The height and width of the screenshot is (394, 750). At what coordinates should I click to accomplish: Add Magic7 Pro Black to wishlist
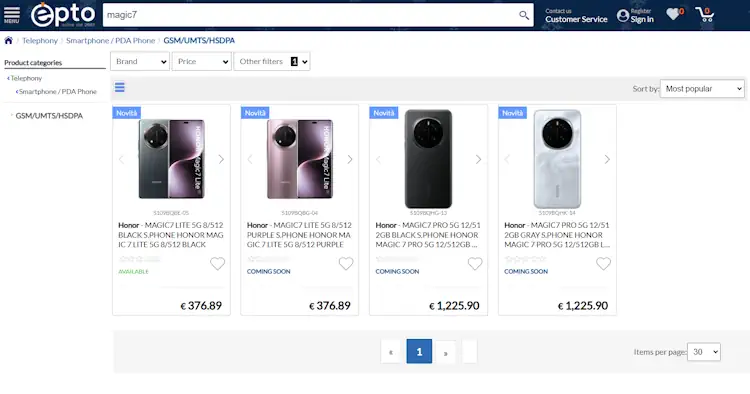(x=475, y=263)
